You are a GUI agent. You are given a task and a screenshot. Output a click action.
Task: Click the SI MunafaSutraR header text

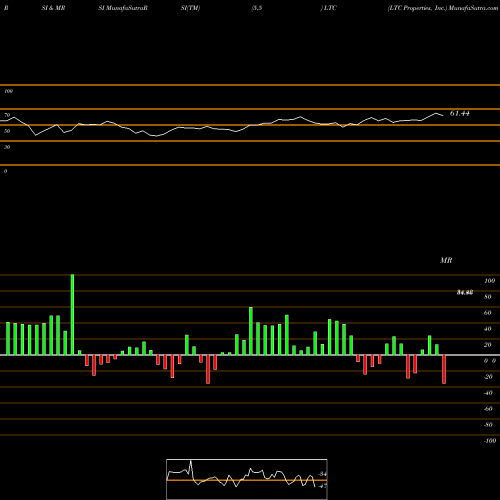(123, 8)
